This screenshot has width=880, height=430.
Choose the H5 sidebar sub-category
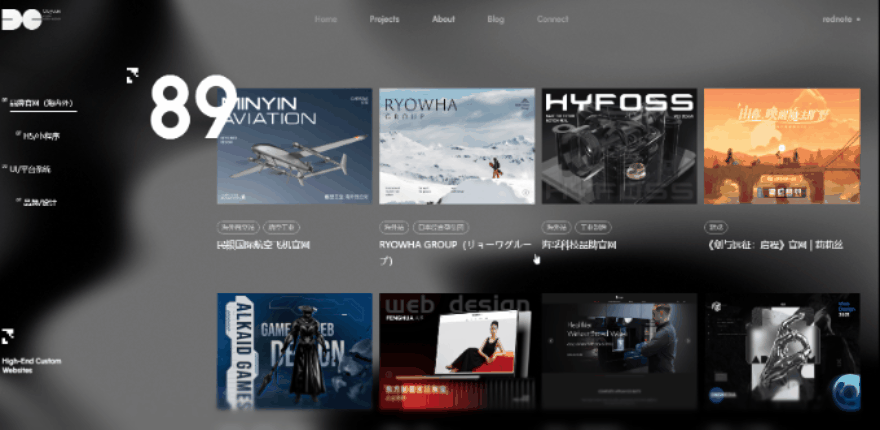41,136
